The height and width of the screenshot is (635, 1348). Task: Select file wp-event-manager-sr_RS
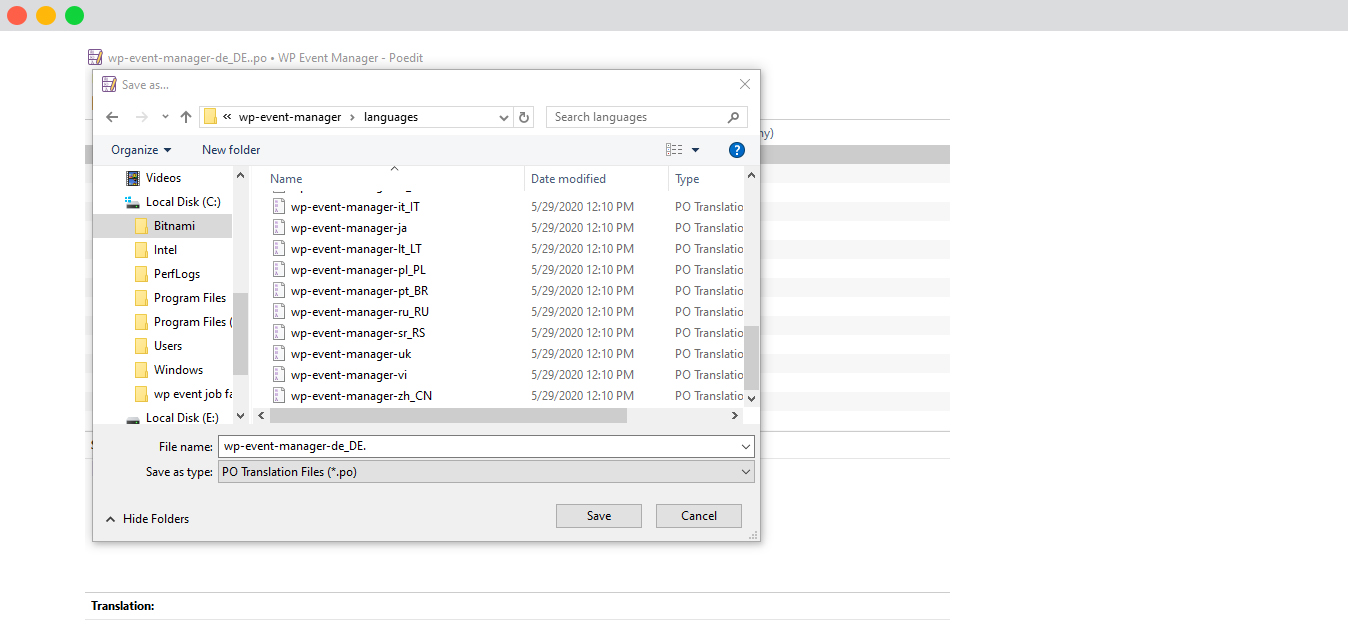[x=358, y=333]
